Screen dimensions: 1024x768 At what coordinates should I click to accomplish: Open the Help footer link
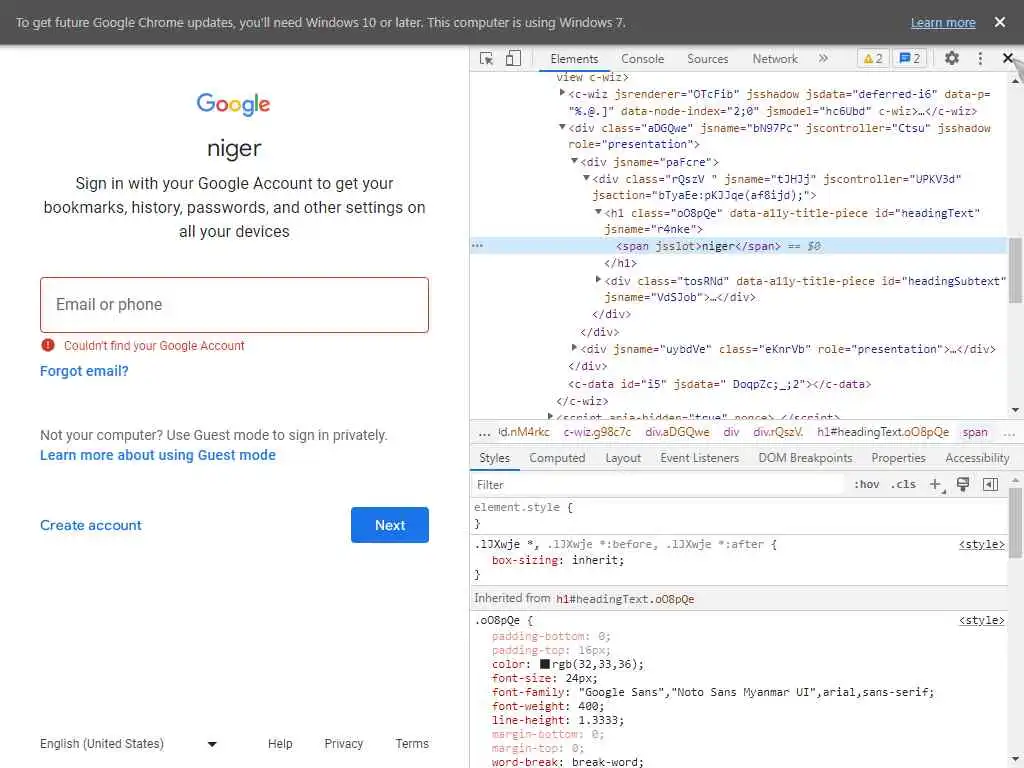[x=280, y=744]
